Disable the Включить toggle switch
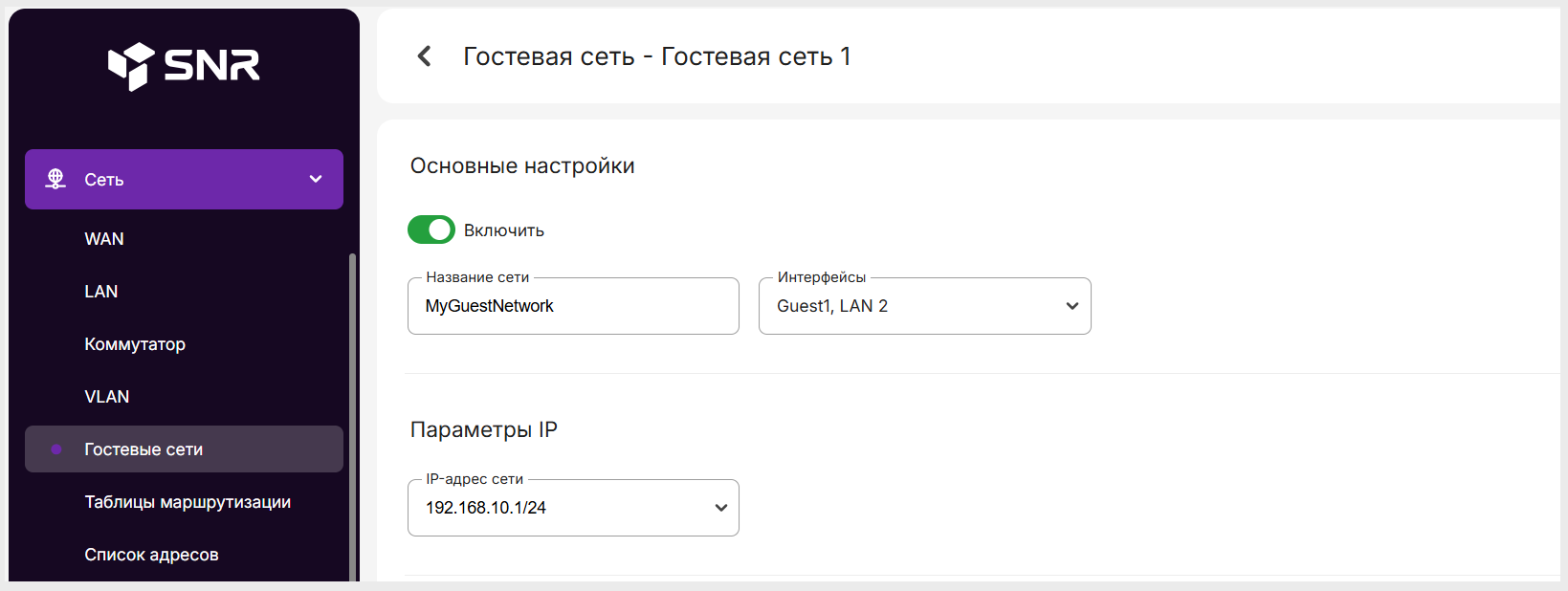The width and height of the screenshot is (1568, 591). click(431, 230)
